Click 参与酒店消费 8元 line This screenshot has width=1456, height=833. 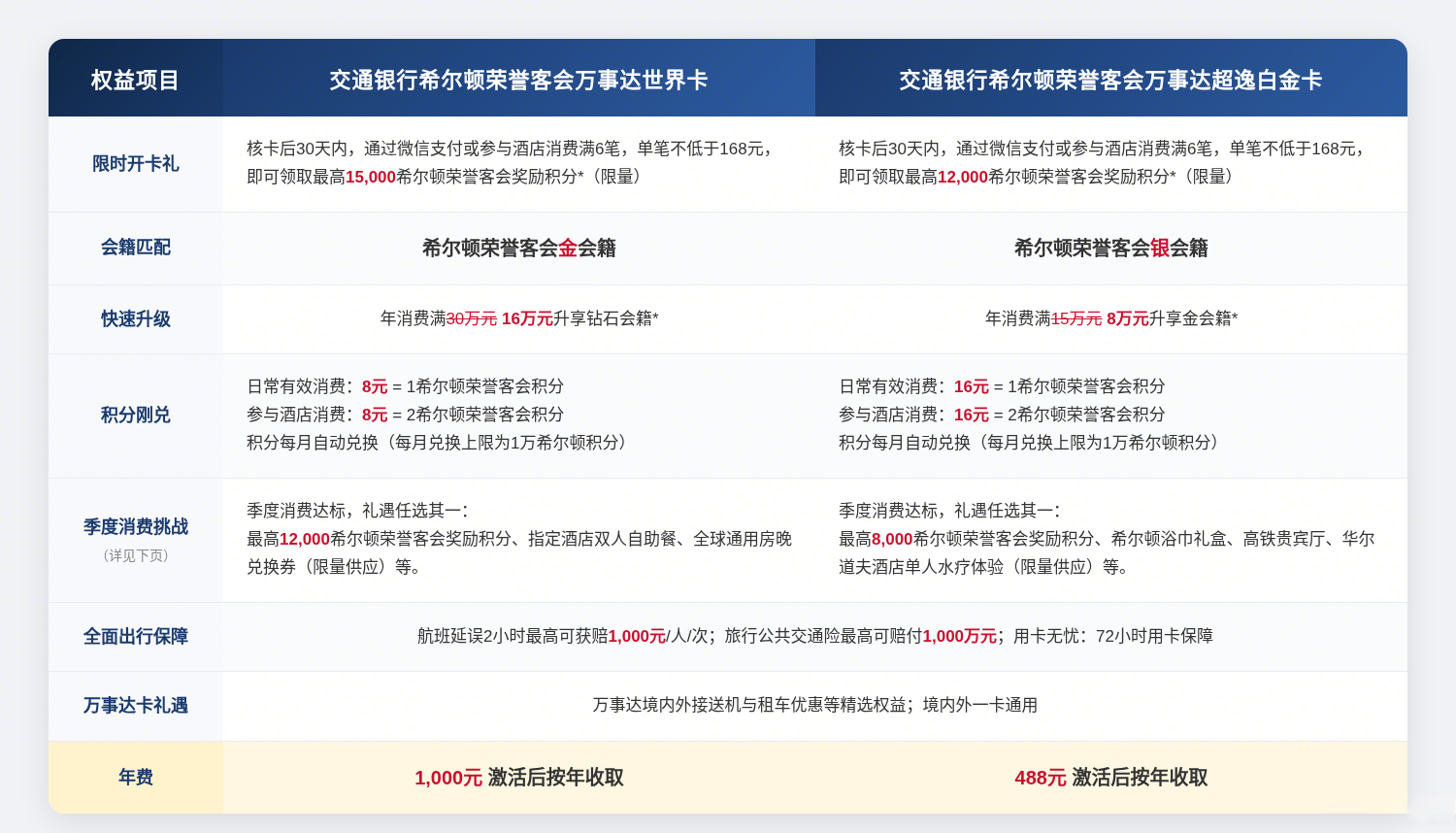[x=405, y=415]
